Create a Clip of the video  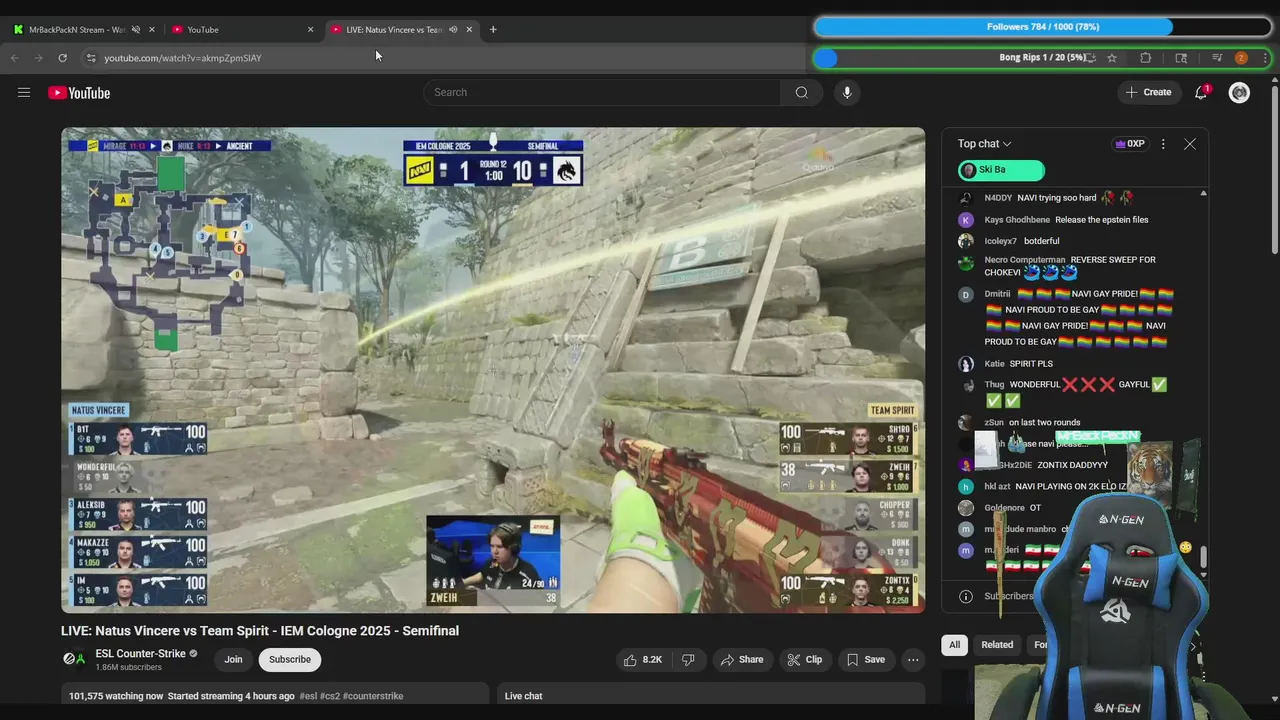pyautogui.click(x=804, y=660)
